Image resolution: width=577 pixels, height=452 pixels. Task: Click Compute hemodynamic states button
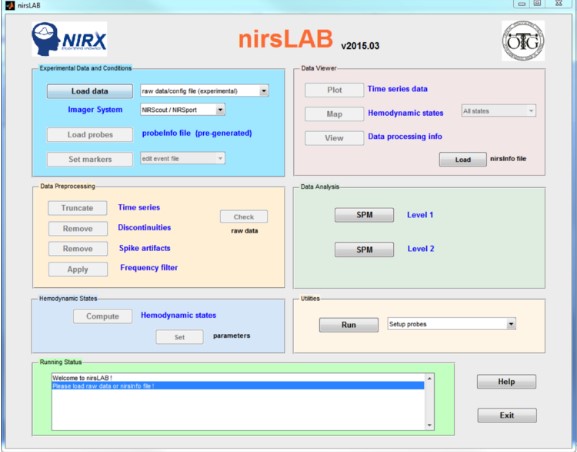(103, 317)
